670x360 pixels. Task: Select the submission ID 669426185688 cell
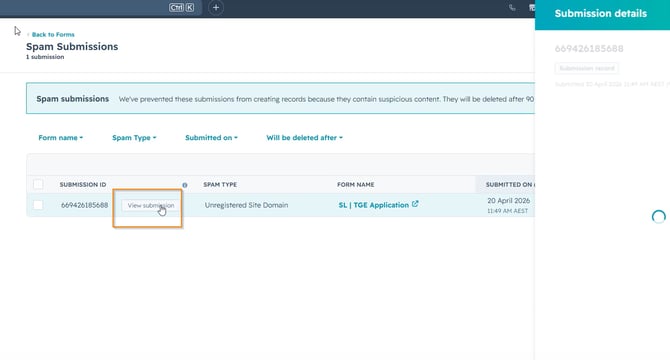[x=84, y=205]
